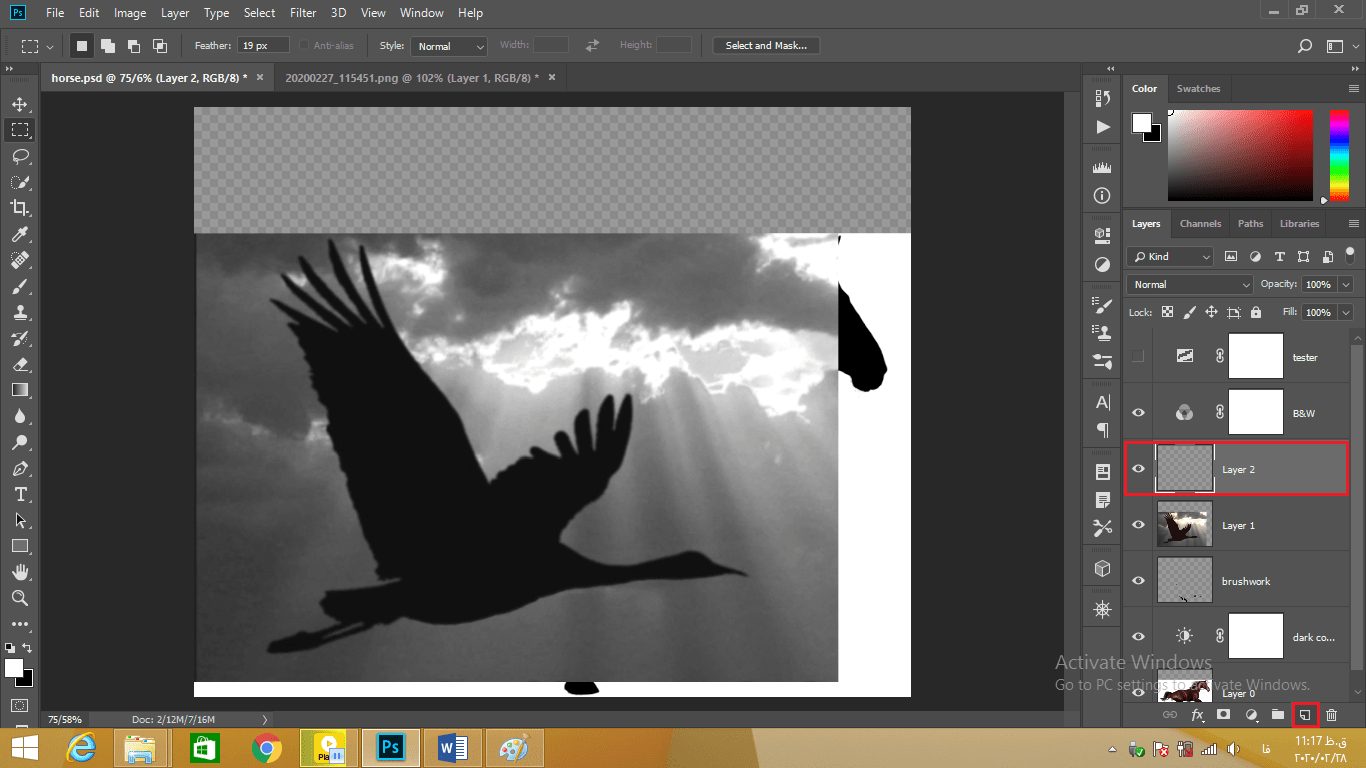The height and width of the screenshot is (768, 1366).
Task: Open the Style dropdown in options bar
Action: [x=449, y=46]
